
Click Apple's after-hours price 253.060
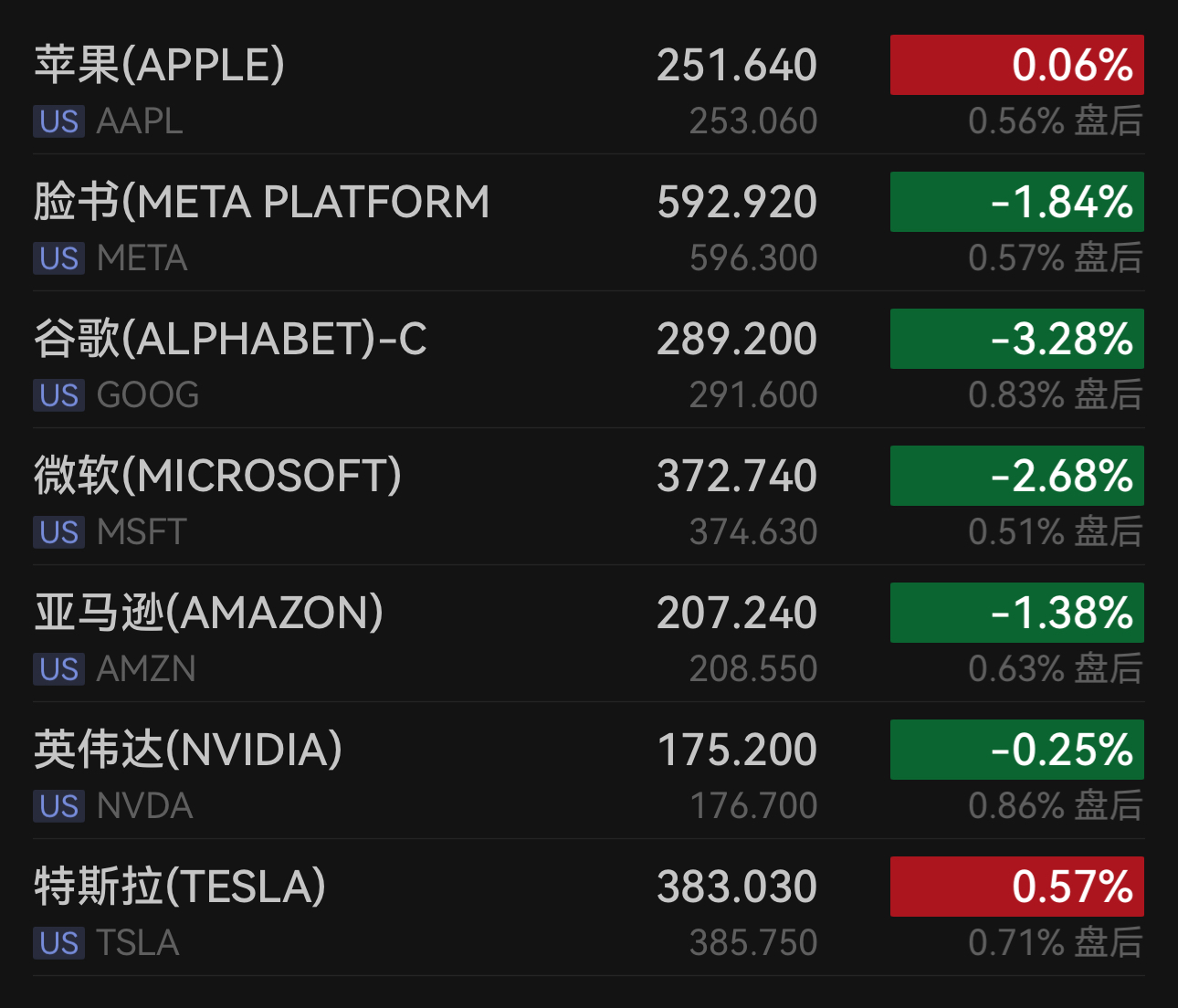pos(751,121)
